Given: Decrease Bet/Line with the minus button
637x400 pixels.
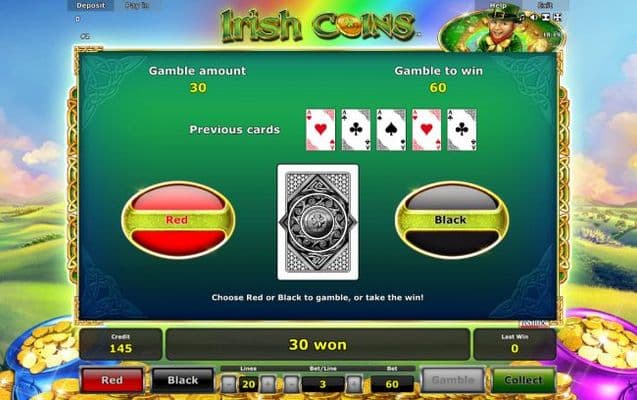Looking at the screenshot, I should 291,384.
